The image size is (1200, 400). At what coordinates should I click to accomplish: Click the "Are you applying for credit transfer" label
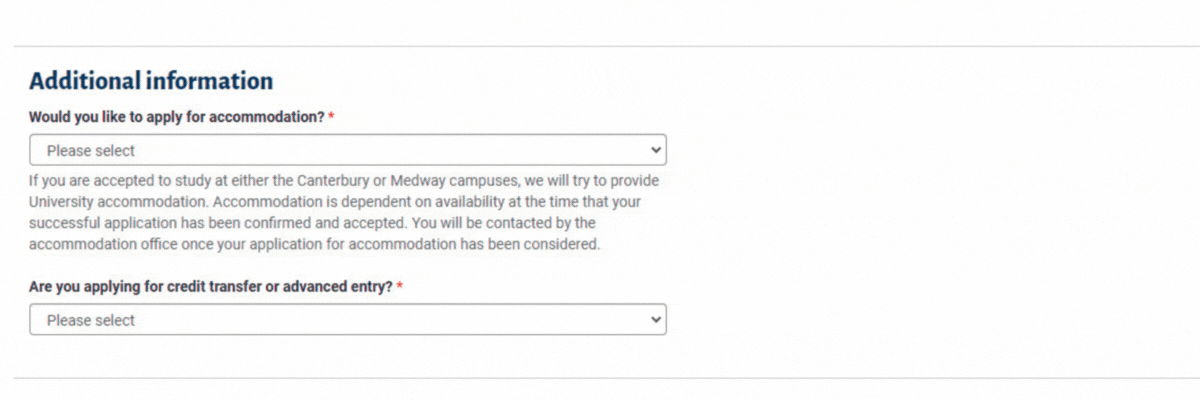click(211, 287)
